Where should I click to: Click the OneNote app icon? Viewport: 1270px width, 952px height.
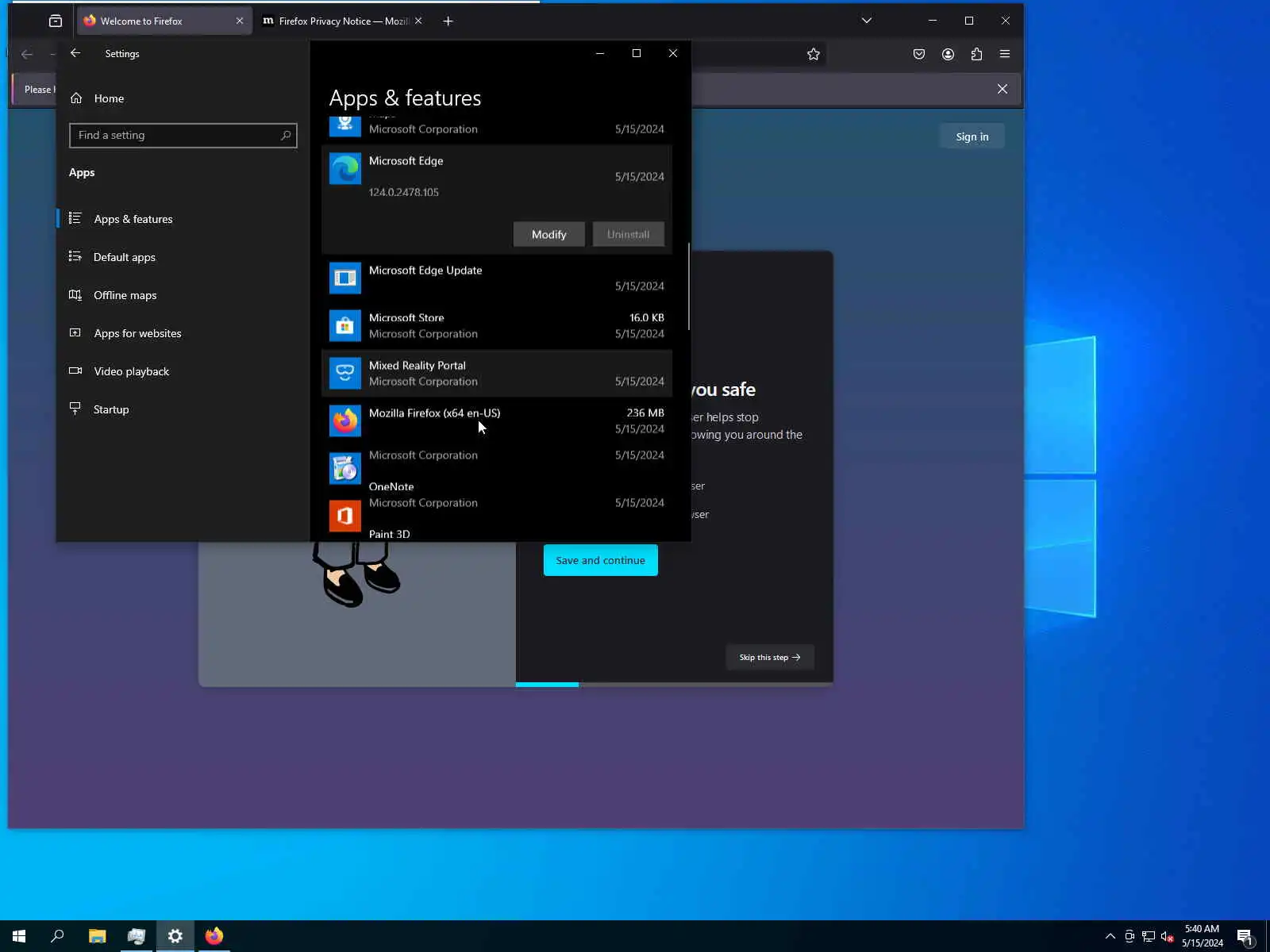click(x=345, y=516)
